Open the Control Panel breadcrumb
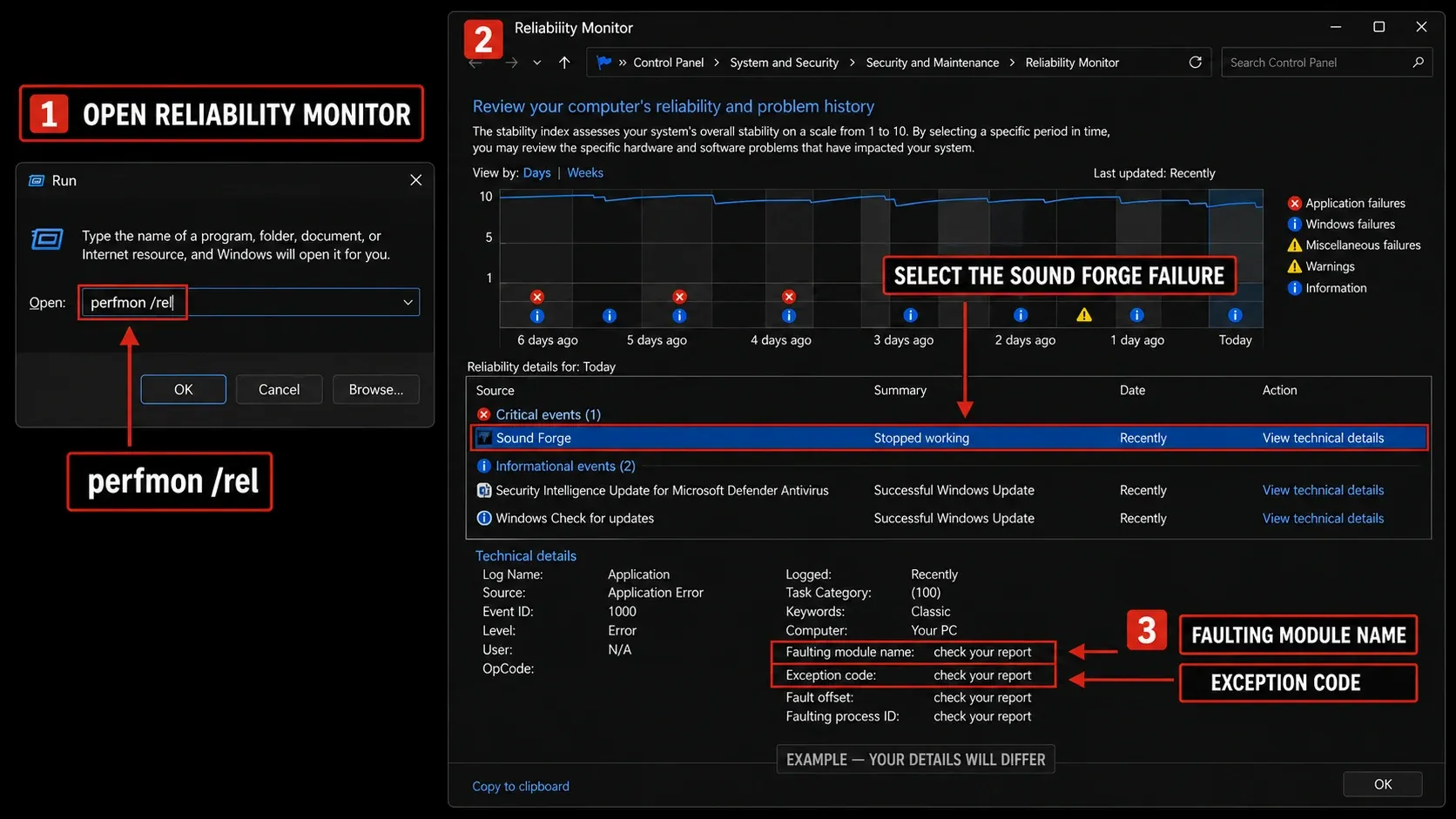The image size is (1456, 819). tap(669, 63)
